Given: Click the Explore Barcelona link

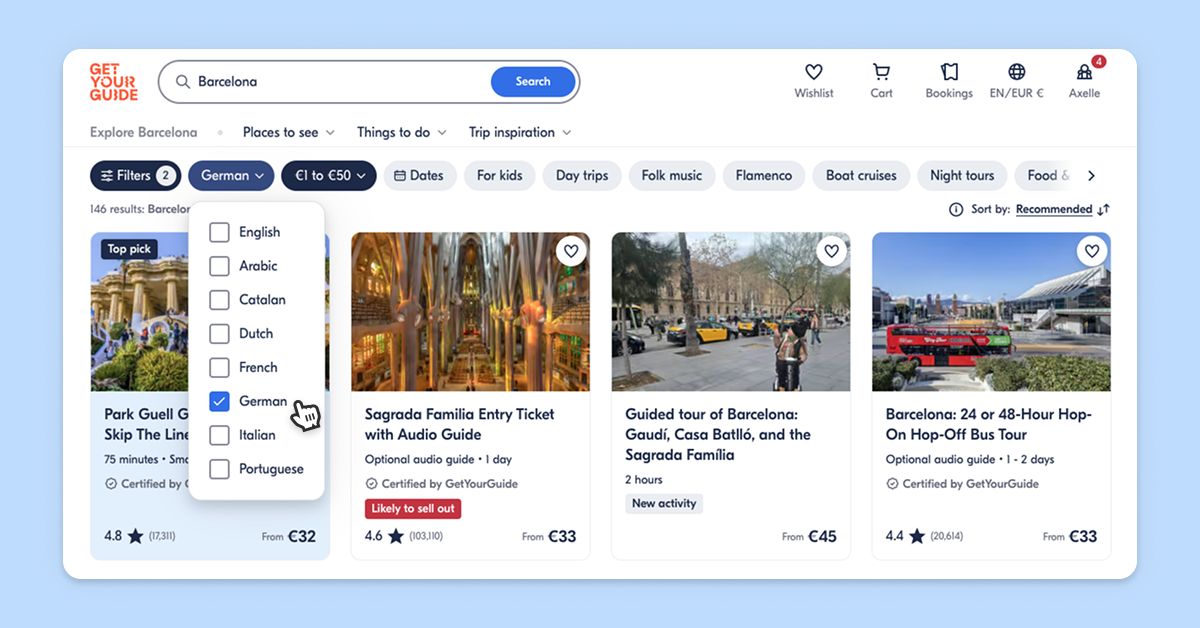Looking at the screenshot, I should [144, 132].
